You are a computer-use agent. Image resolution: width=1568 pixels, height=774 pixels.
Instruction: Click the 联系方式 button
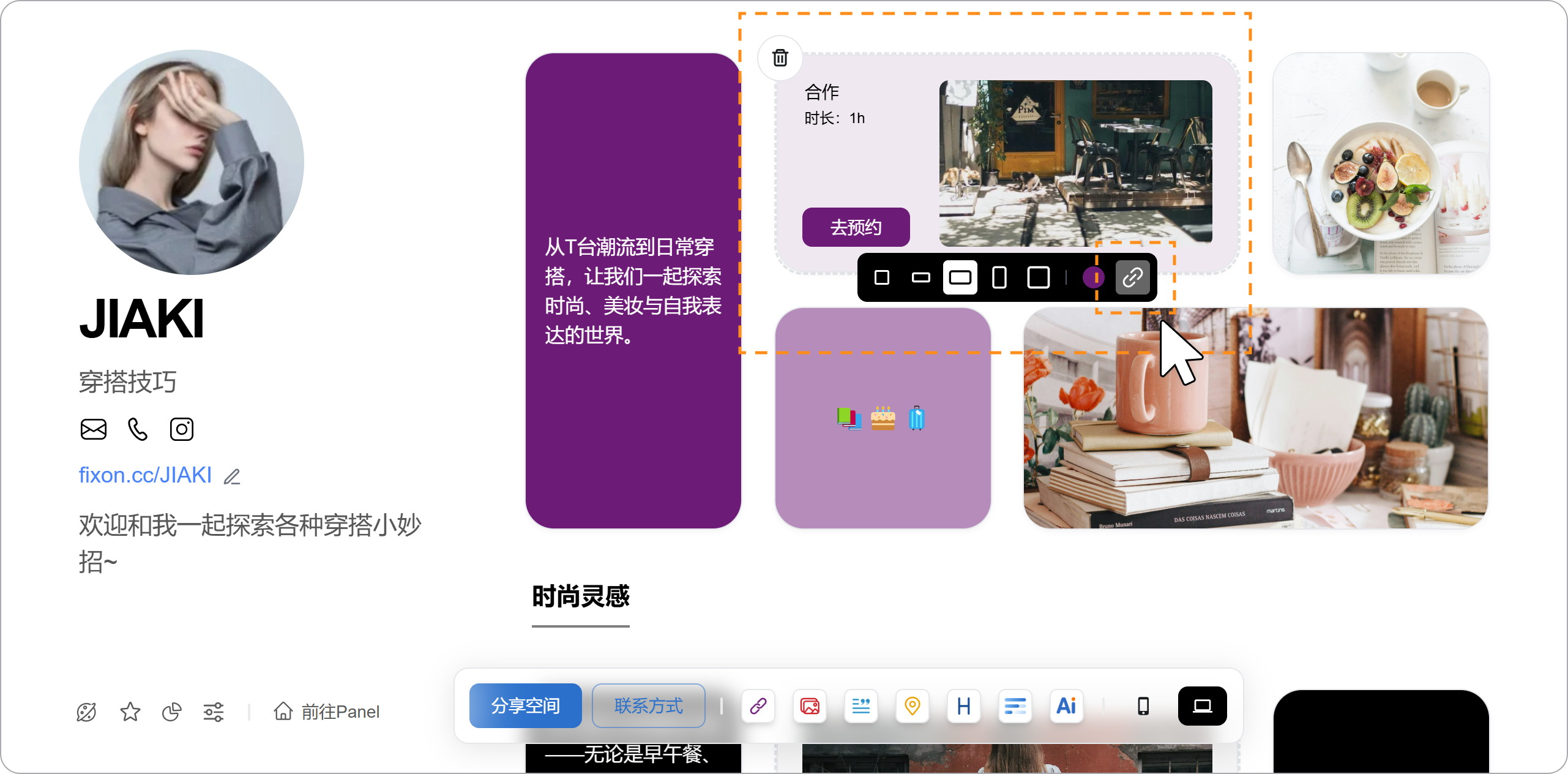648,706
